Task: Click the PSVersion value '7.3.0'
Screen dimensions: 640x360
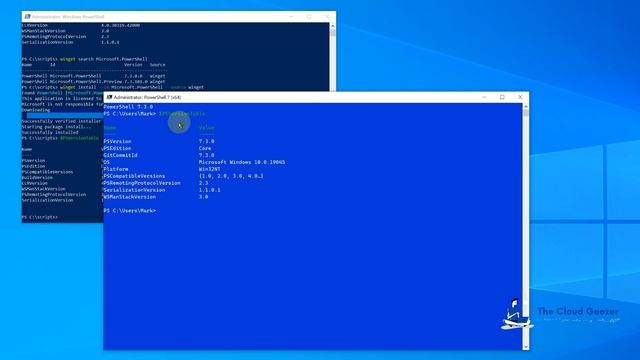Action: click(207, 142)
